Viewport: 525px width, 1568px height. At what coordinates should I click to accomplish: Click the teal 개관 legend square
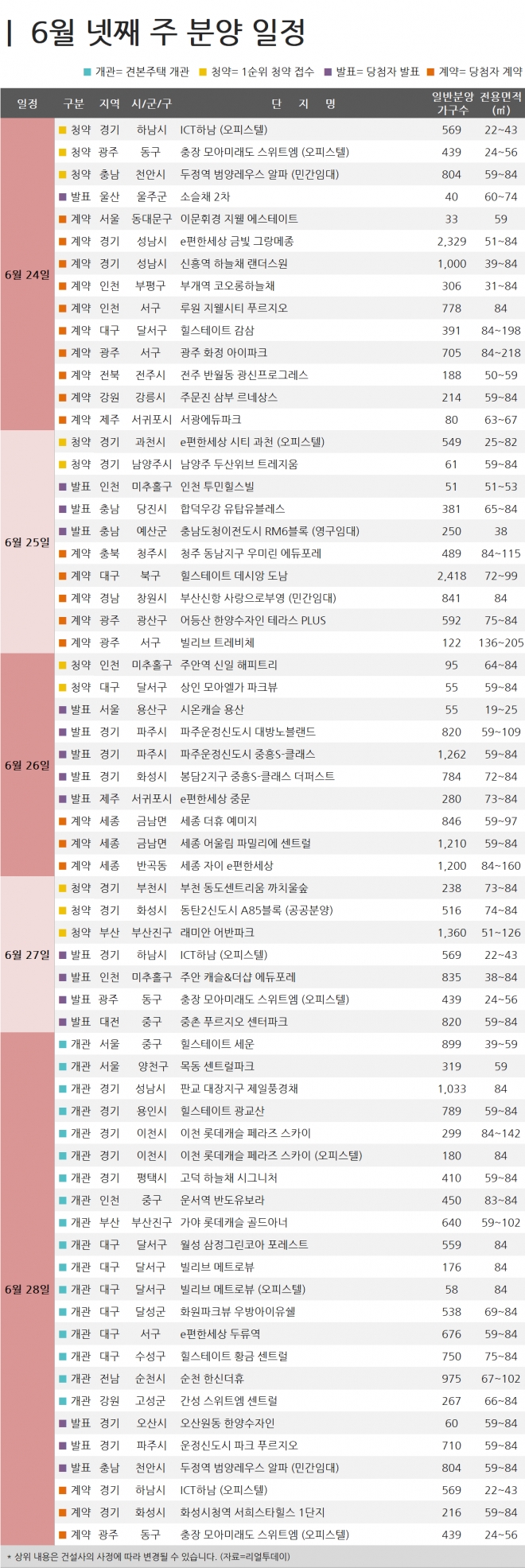pos(88,72)
